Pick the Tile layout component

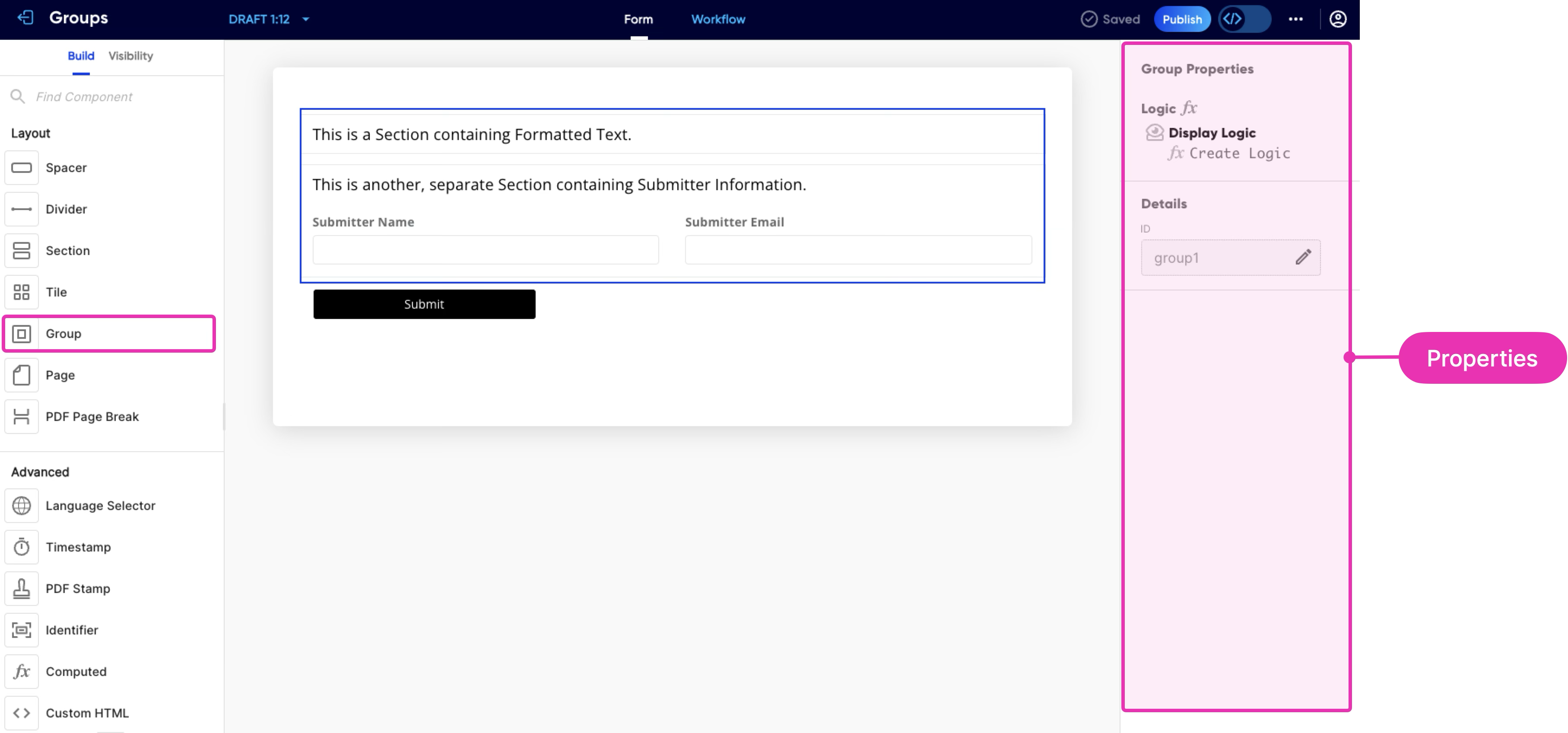(x=56, y=292)
